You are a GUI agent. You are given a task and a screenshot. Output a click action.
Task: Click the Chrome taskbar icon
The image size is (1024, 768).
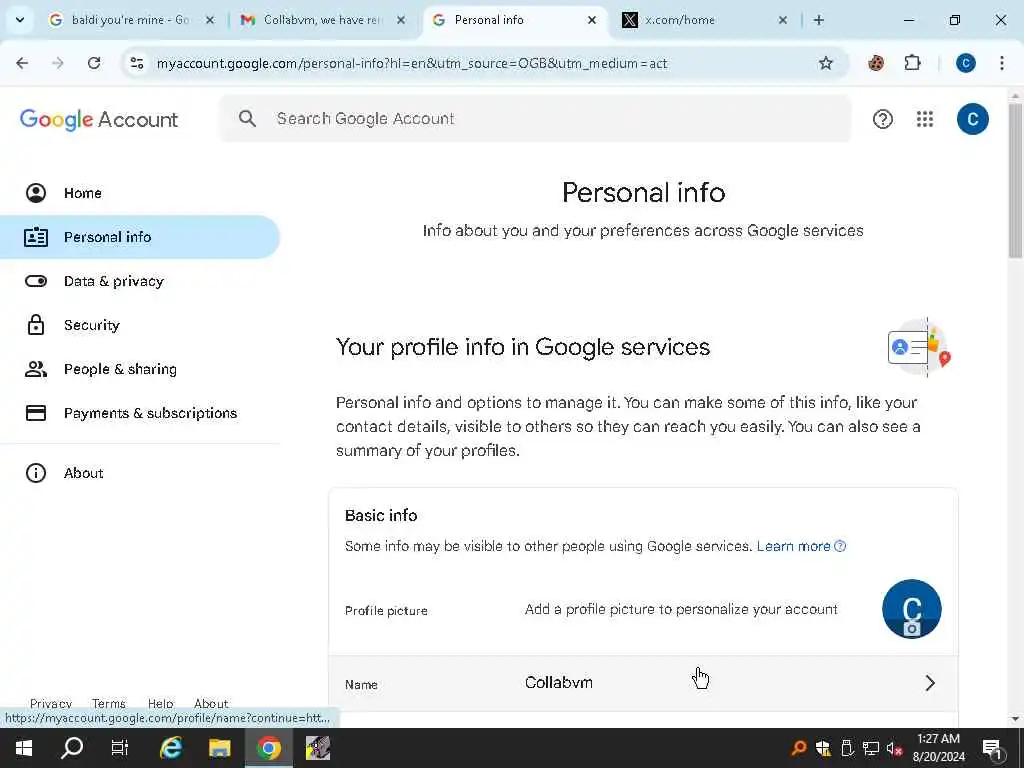pyautogui.click(x=268, y=748)
